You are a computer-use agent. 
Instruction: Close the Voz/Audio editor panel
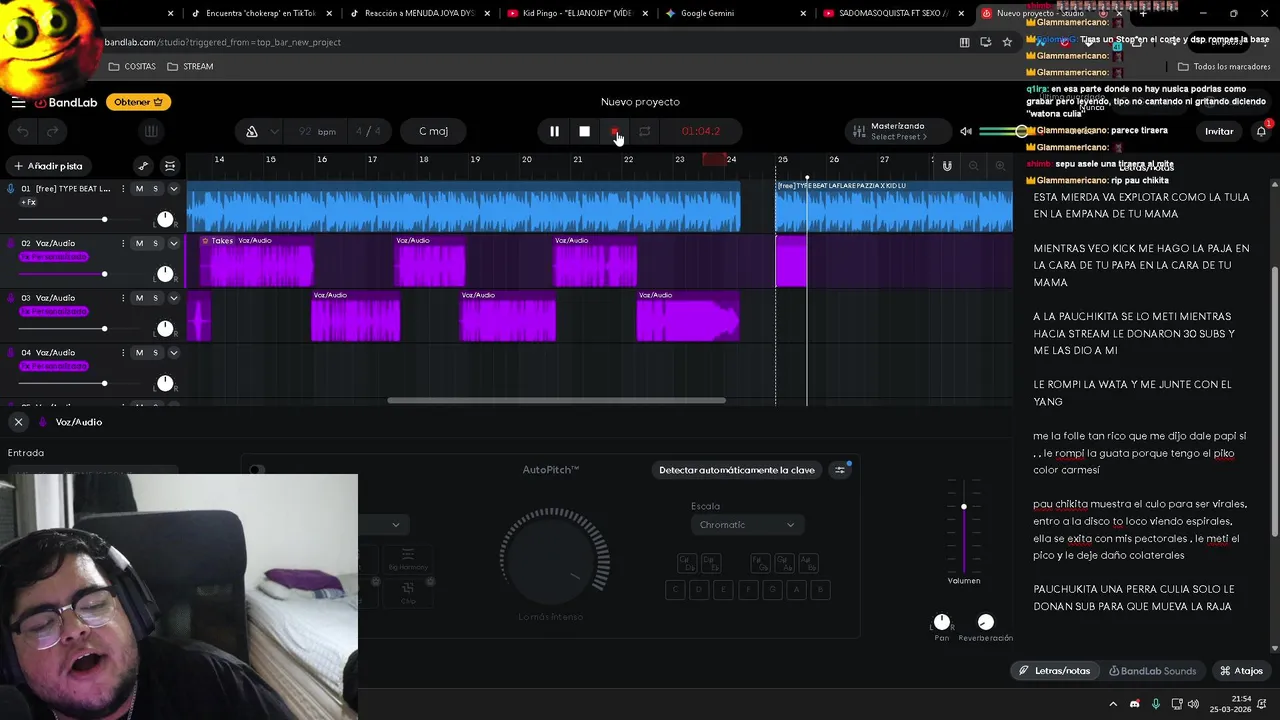click(x=18, y=422)
